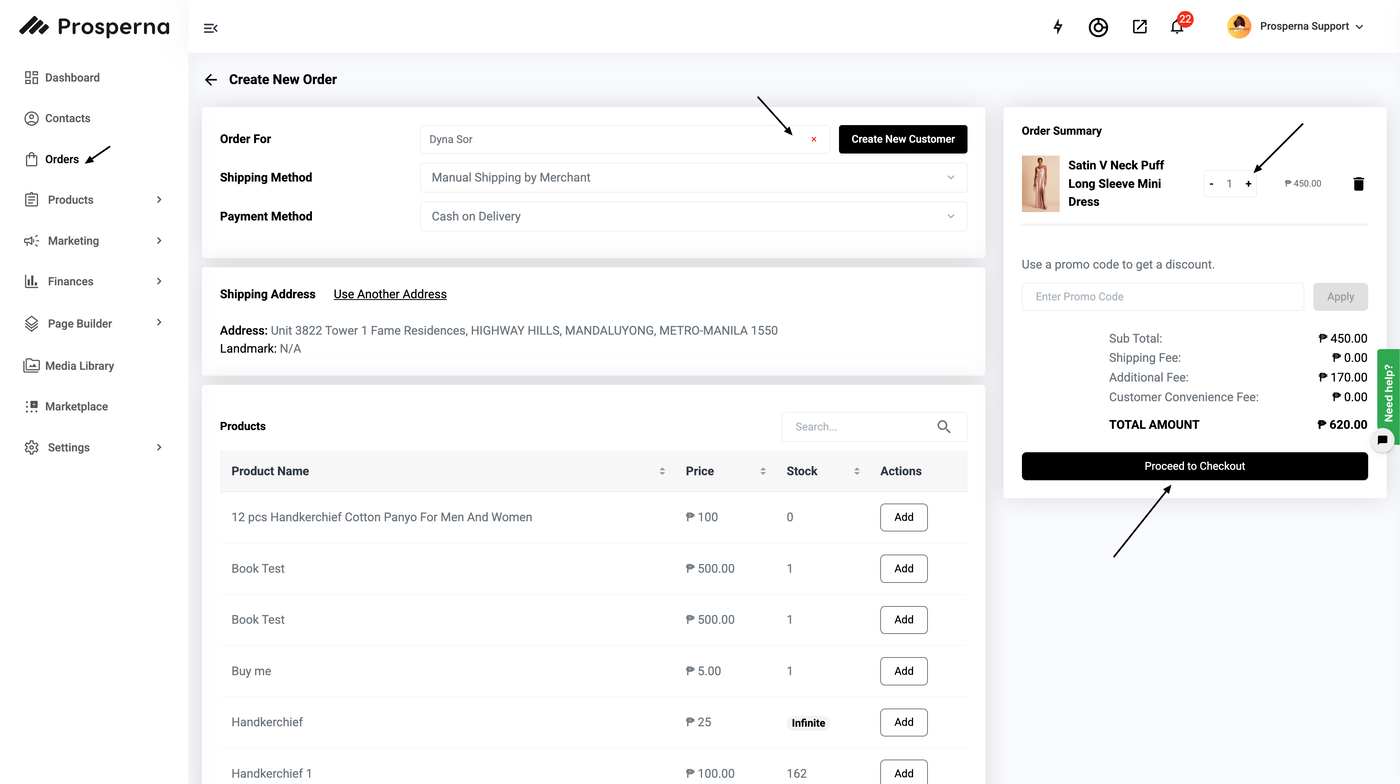Click Proceed to Checkout button
Screen dimensions: 1400x784
click(1195, 467)
